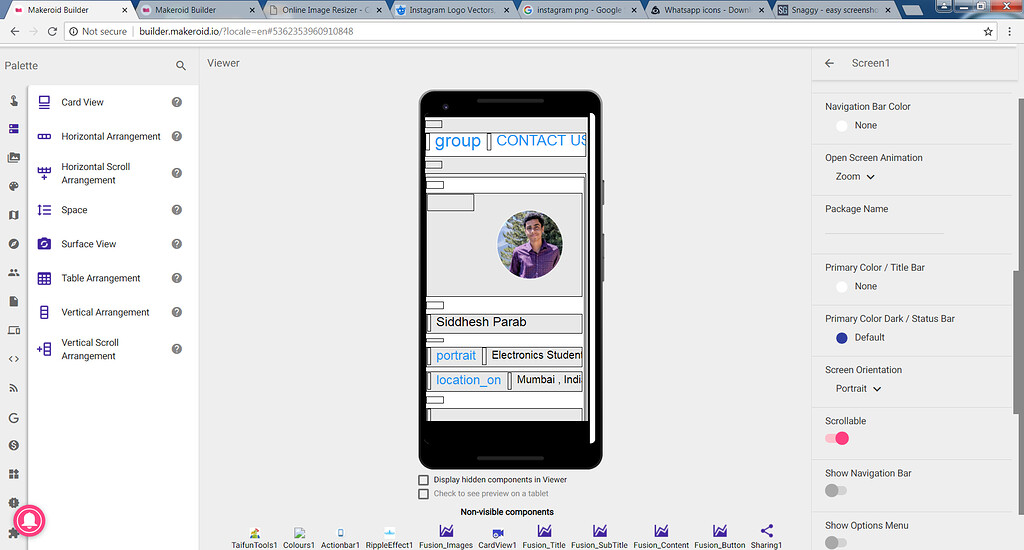Select Fusion_Images non-visible component
Image resolution: width=1024 pixels, height=550 pixels.
pyautogui.click(x=446, y=538)
